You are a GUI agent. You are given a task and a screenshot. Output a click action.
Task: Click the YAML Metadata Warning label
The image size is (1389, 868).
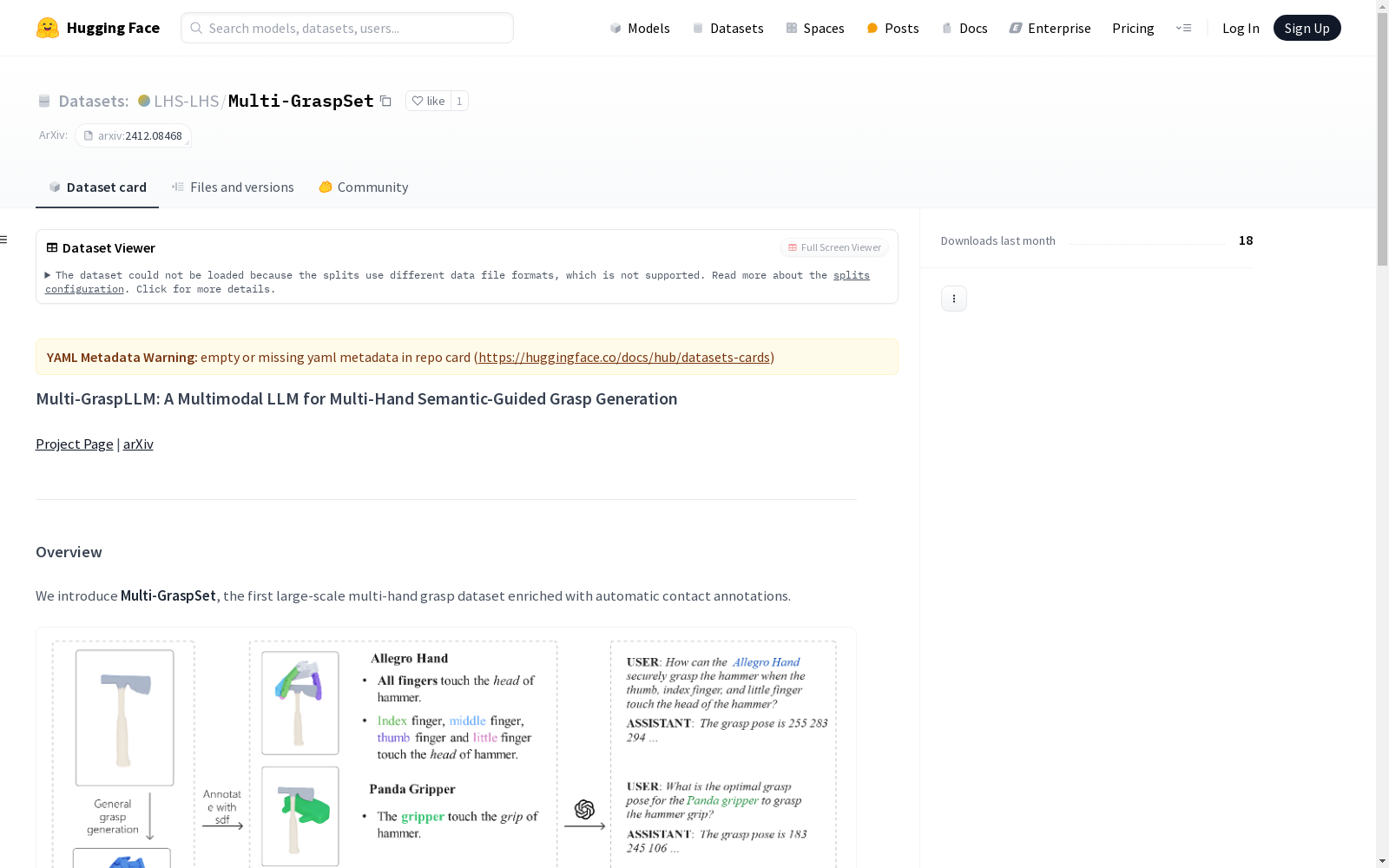click(x=122, y=357)
